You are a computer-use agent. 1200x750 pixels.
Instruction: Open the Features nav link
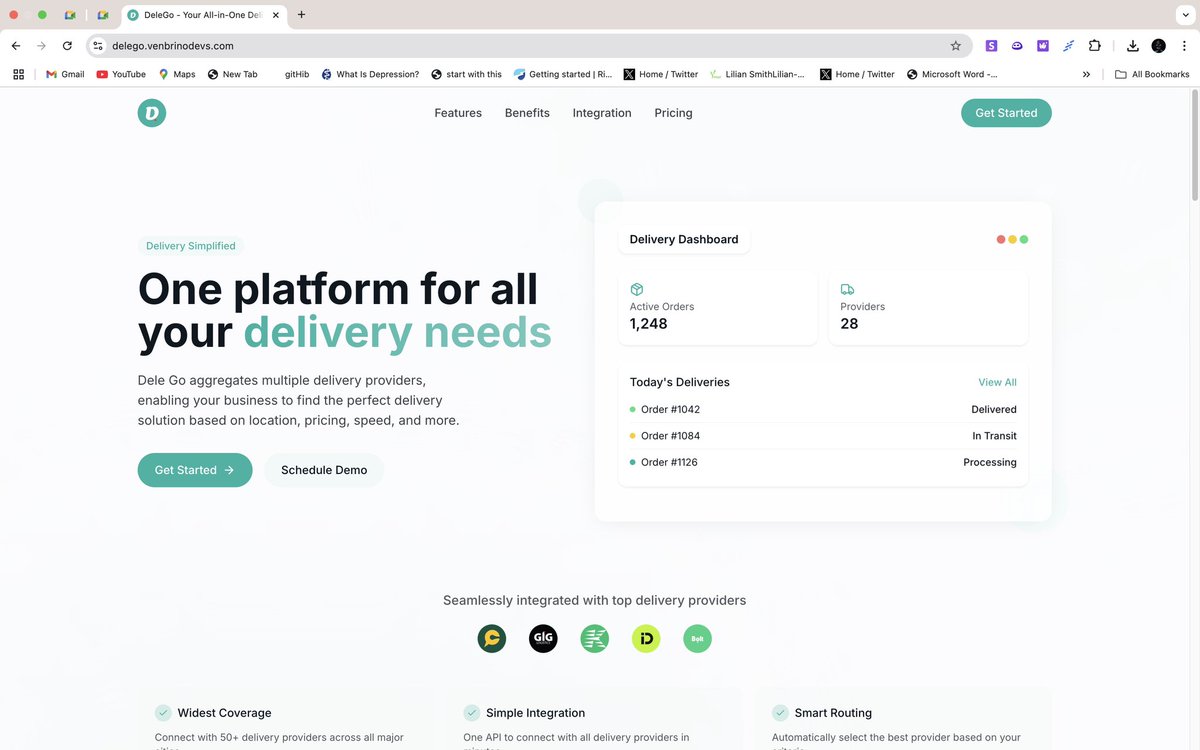click(x=458, y=113)
